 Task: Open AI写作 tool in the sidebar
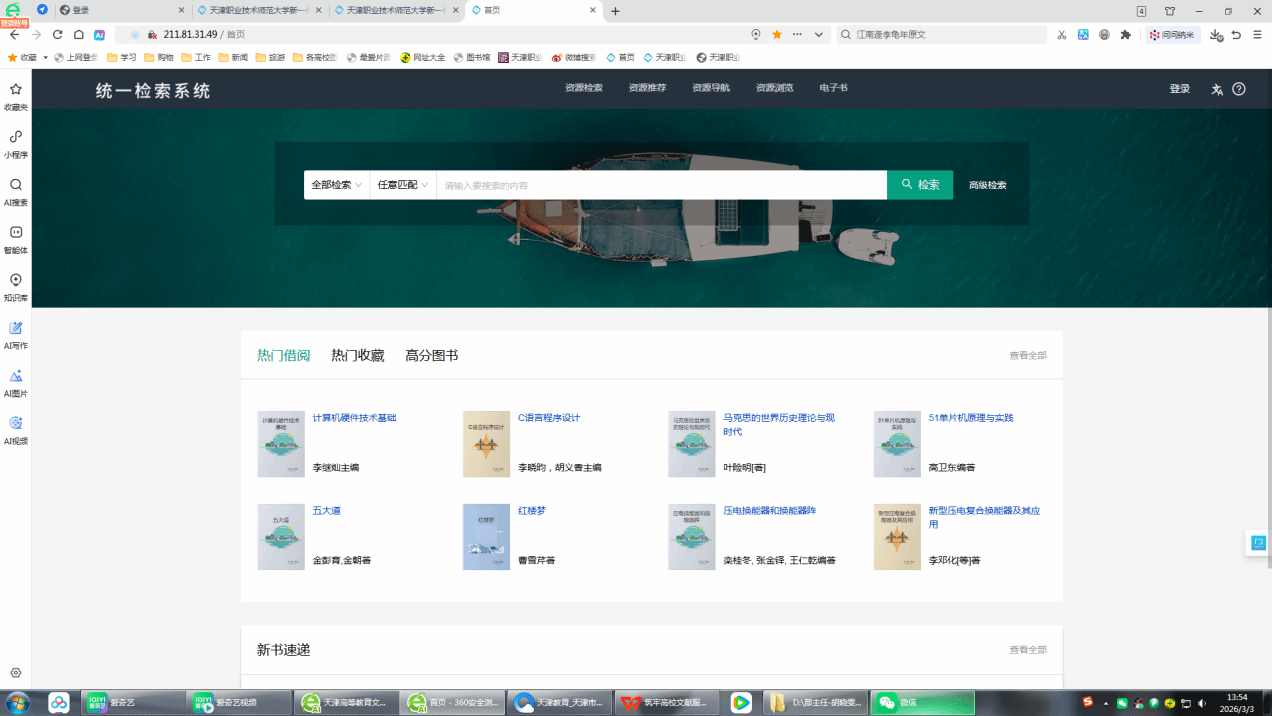click(x=16, y=335)
